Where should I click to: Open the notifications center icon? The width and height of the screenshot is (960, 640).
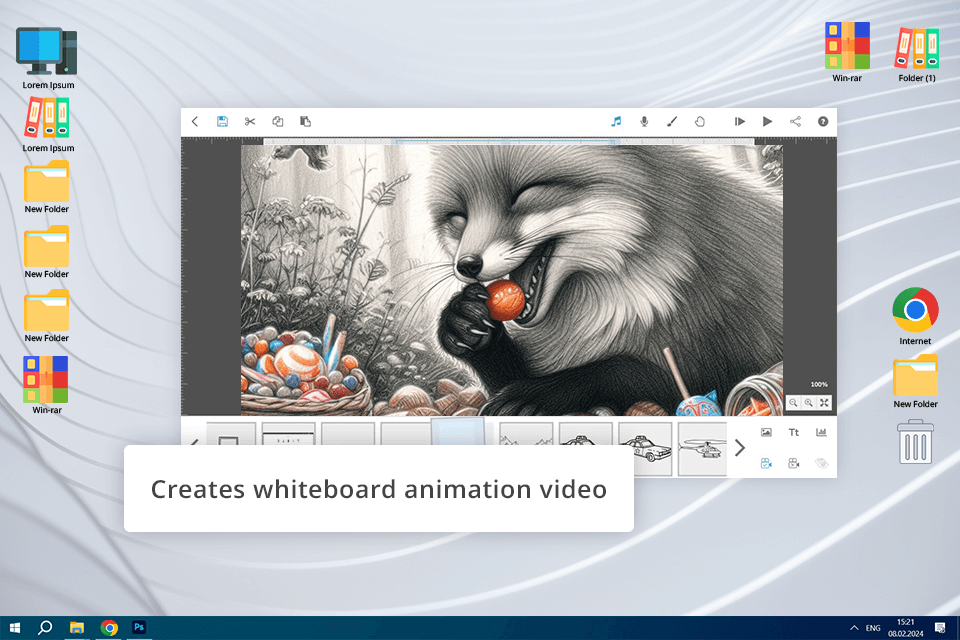[940, 628]
